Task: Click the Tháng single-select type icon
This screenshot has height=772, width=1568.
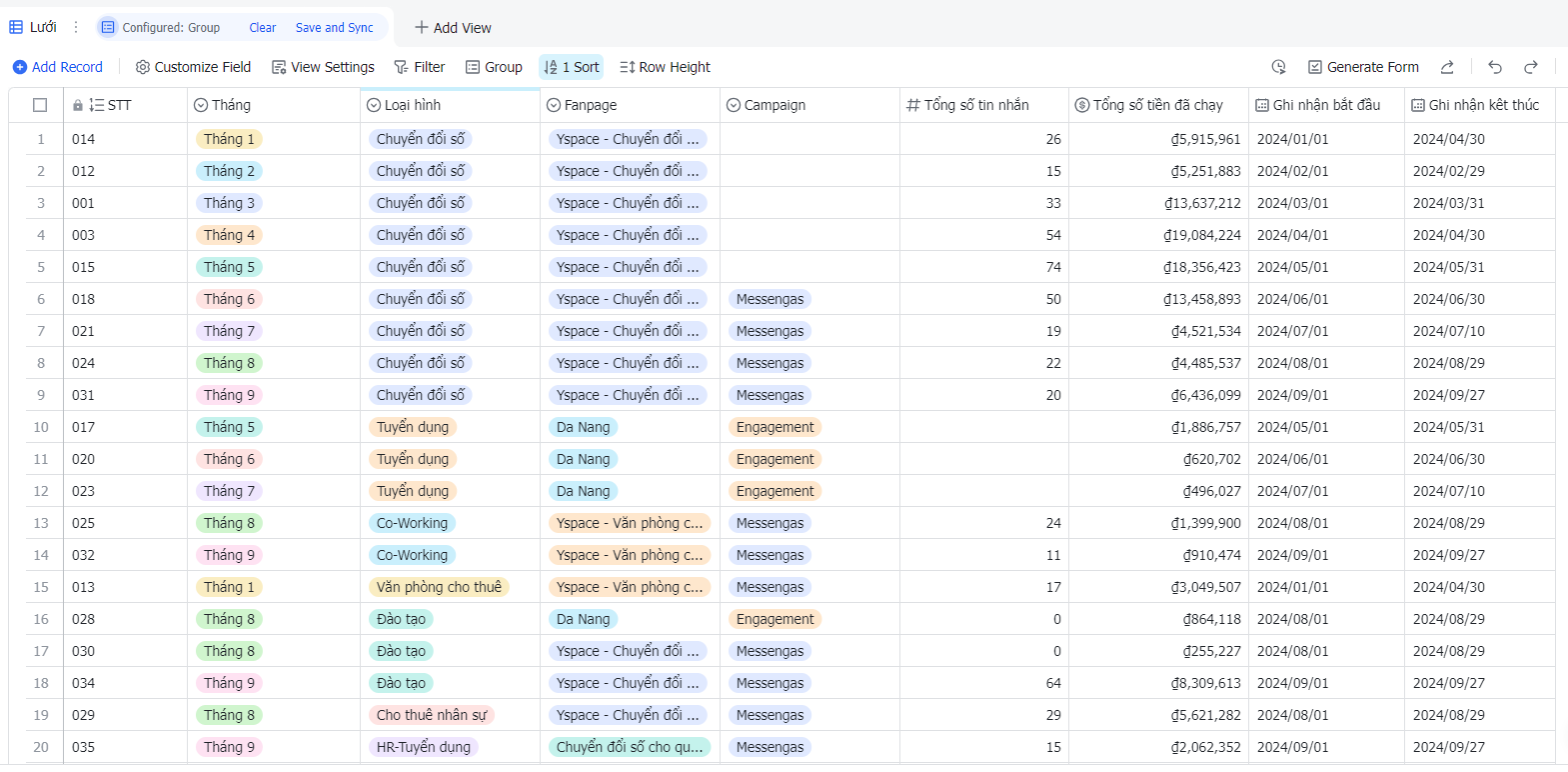Action: point(201,105)
